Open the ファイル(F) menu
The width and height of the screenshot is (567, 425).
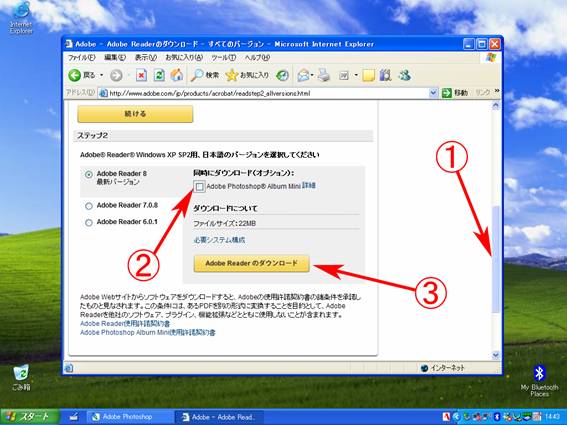81,58
